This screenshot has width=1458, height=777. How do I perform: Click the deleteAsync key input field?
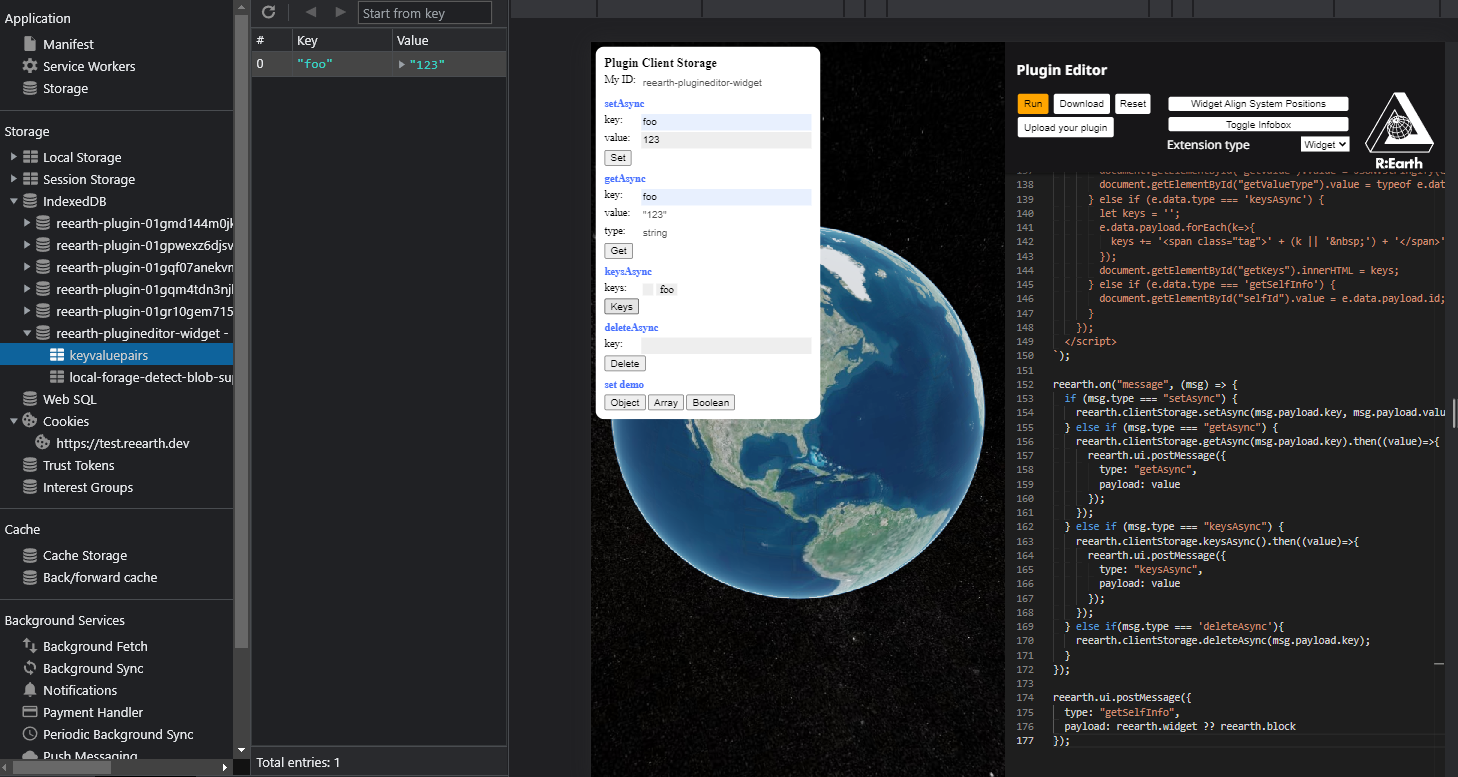coord(726,345)
